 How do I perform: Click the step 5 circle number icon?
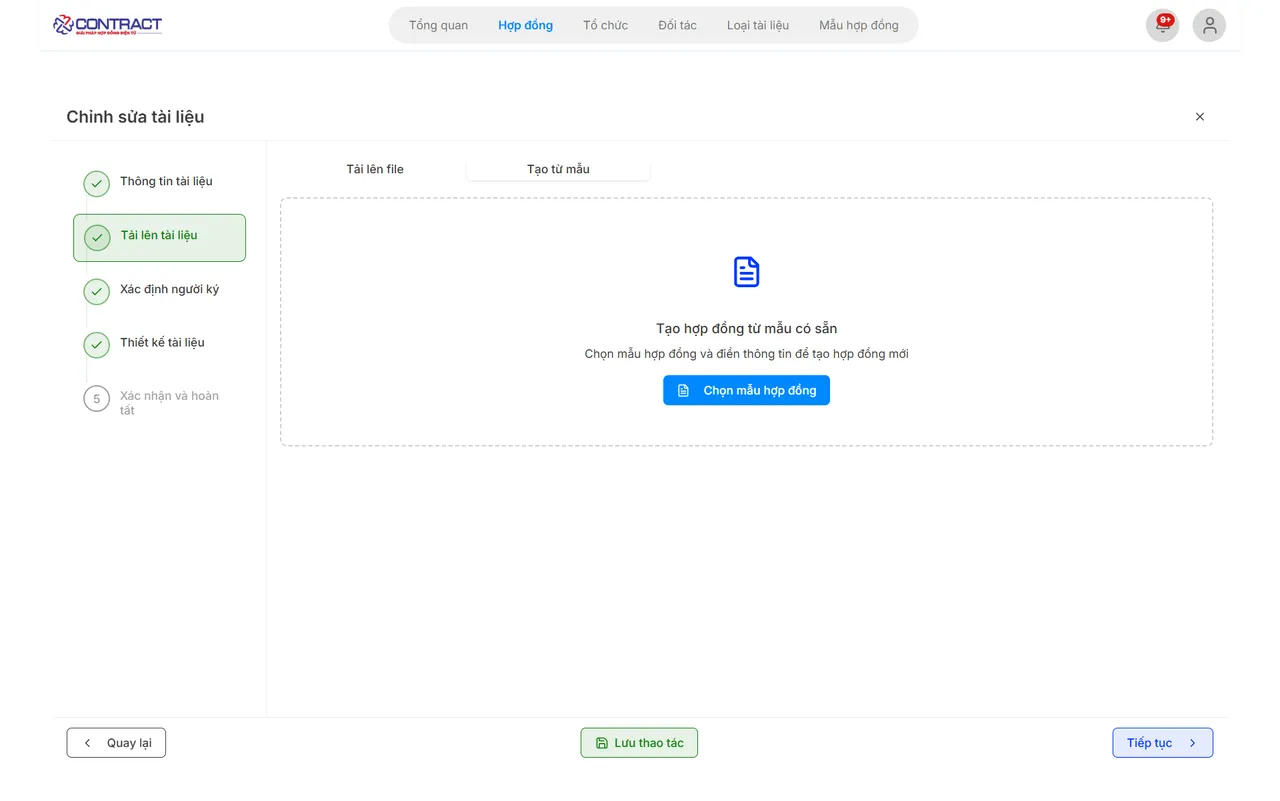pos(97,399)
